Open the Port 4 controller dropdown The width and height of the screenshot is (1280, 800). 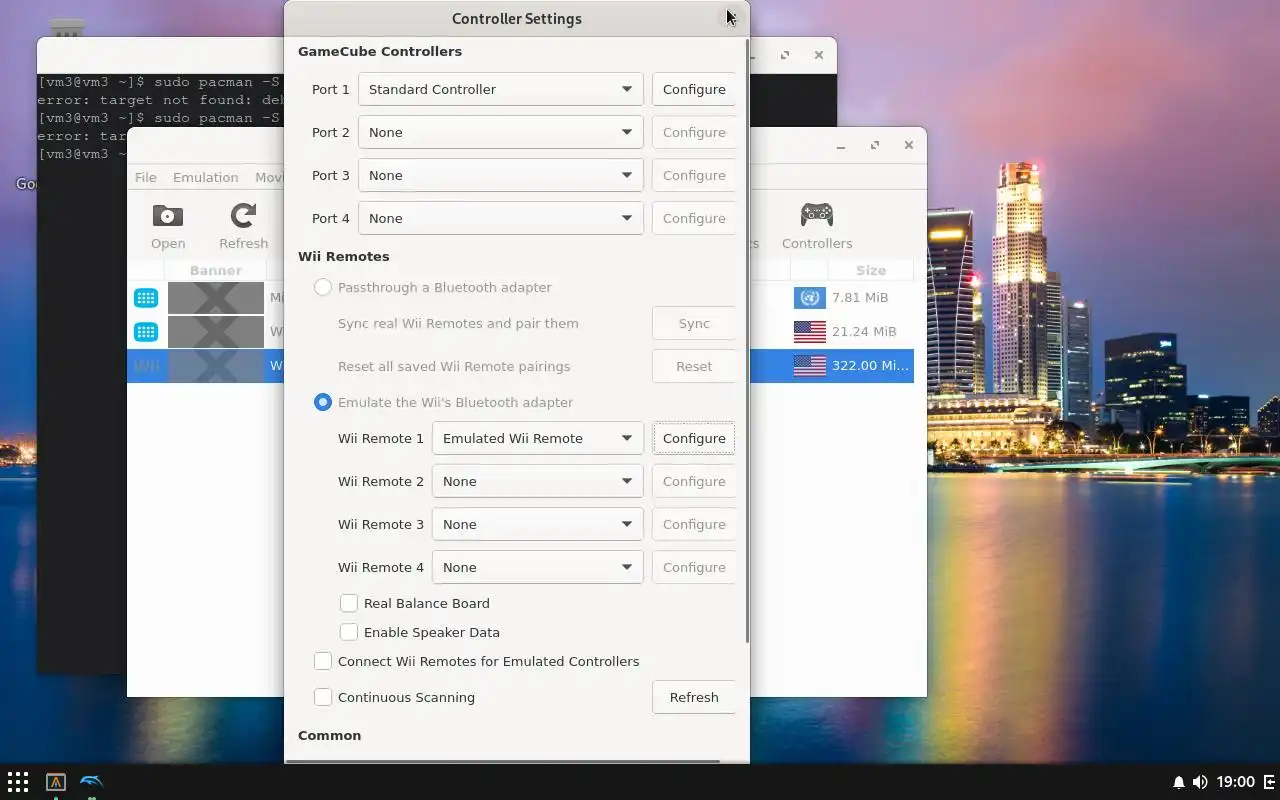pos(500,218)
